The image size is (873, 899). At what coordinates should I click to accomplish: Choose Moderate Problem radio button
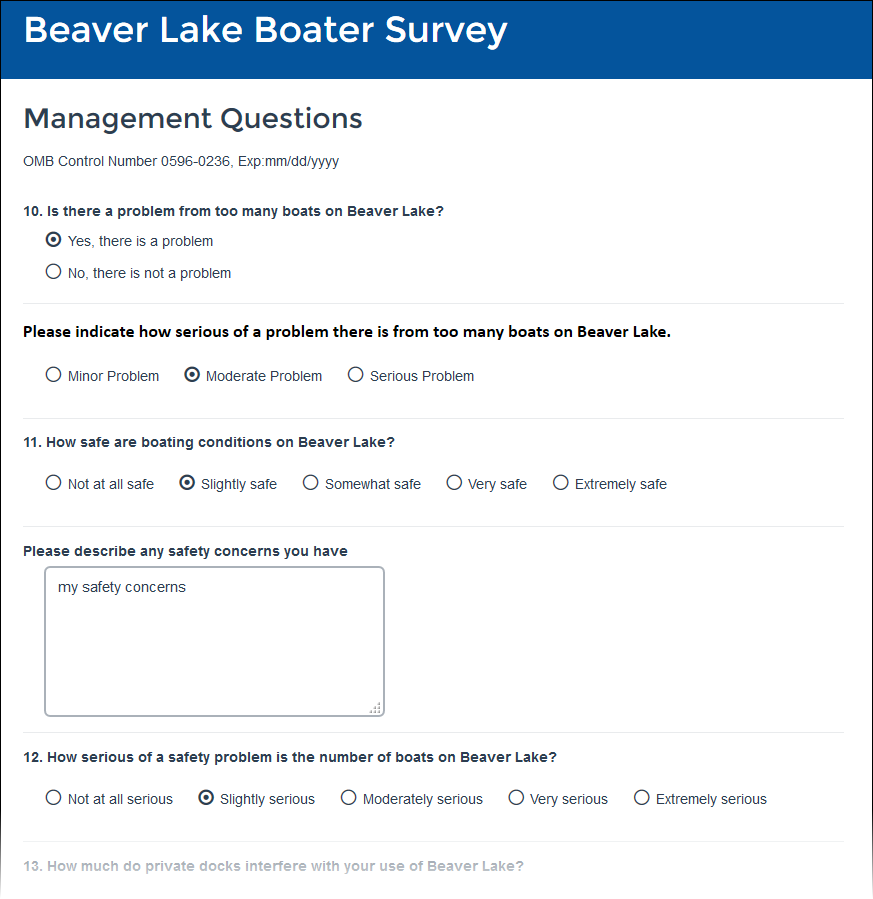pyautogui.click(x=192, y=375)
